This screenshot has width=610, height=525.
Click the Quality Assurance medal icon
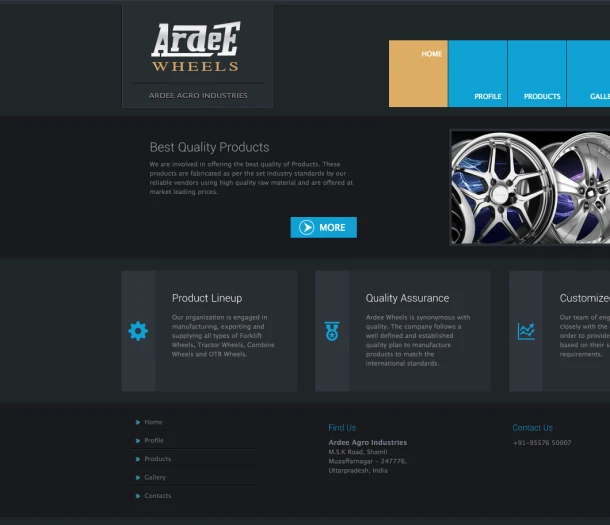(332, 331)
